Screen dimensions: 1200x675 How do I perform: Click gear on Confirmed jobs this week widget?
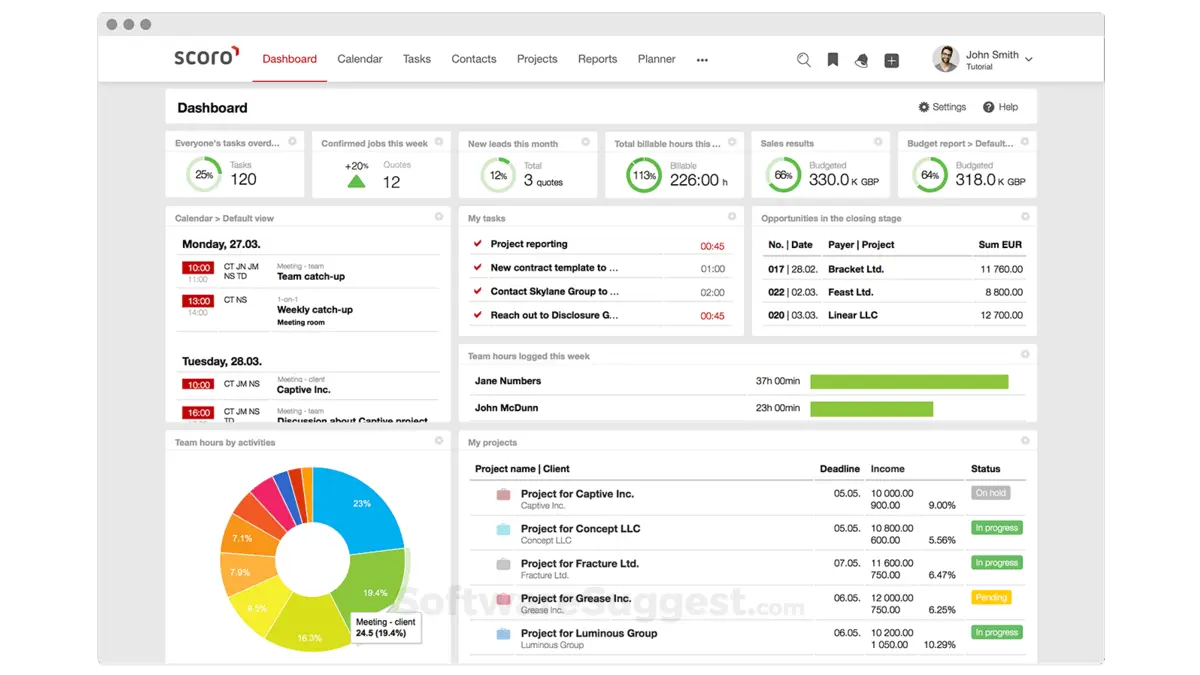tap(439, 142)
